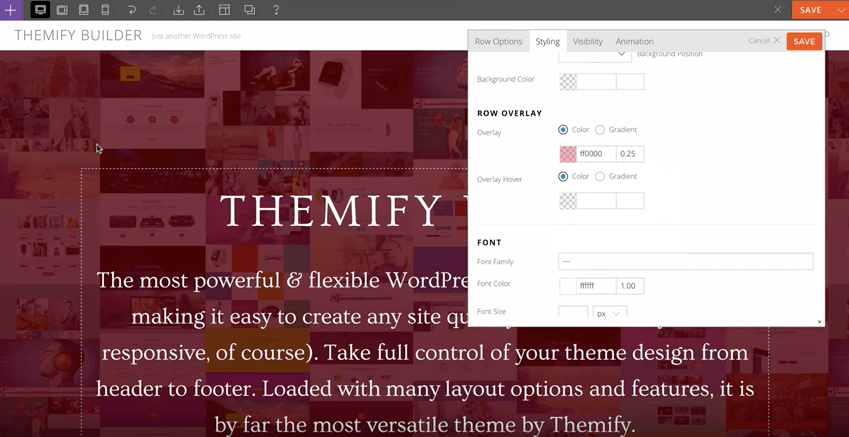Open the help question mark icon
849x437 pixels.
tap(276, 10)
